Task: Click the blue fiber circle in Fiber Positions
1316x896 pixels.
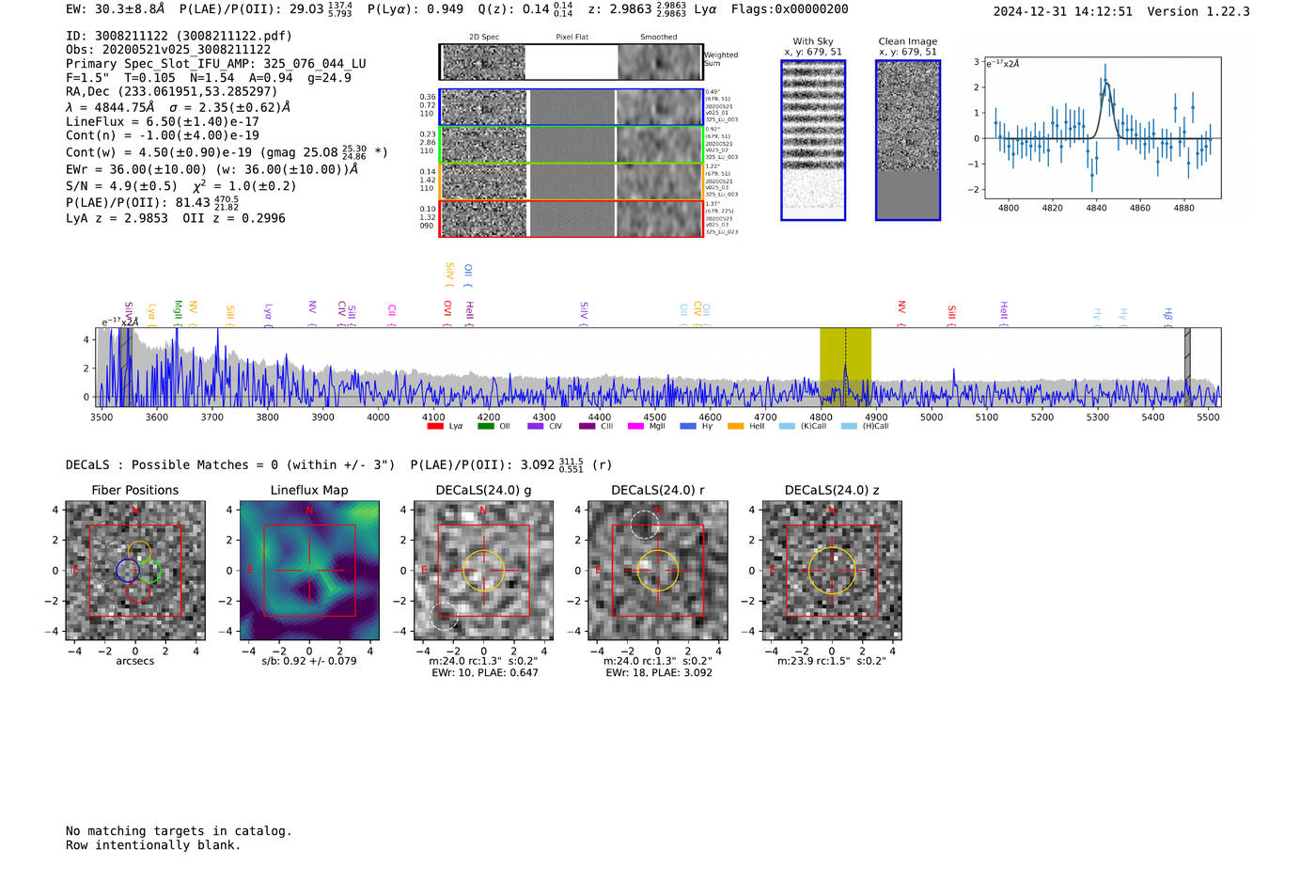Action: pos(128,570)
